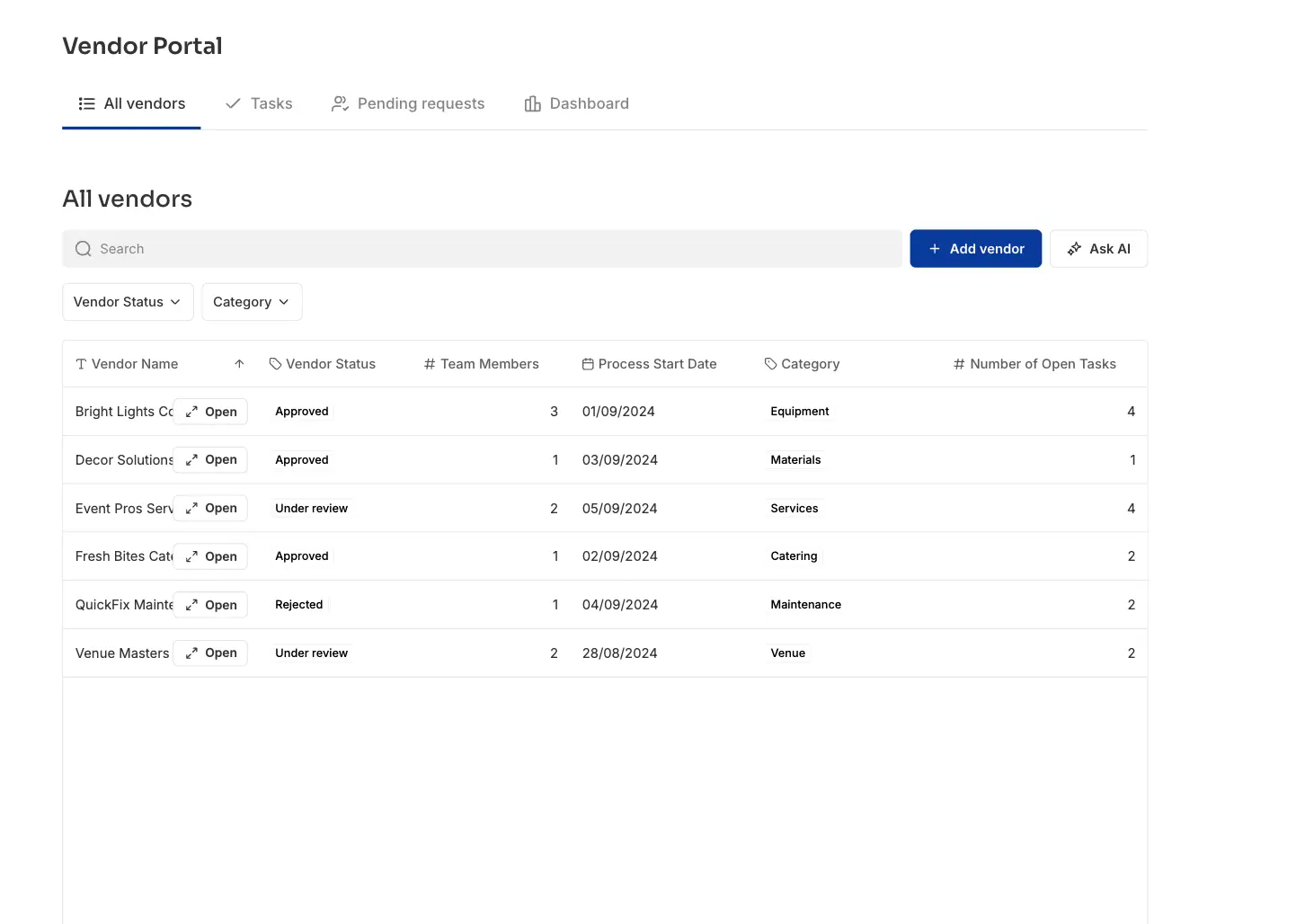
Task: Click the people icon beside Pending requests
Action: [x=339, y=103]
